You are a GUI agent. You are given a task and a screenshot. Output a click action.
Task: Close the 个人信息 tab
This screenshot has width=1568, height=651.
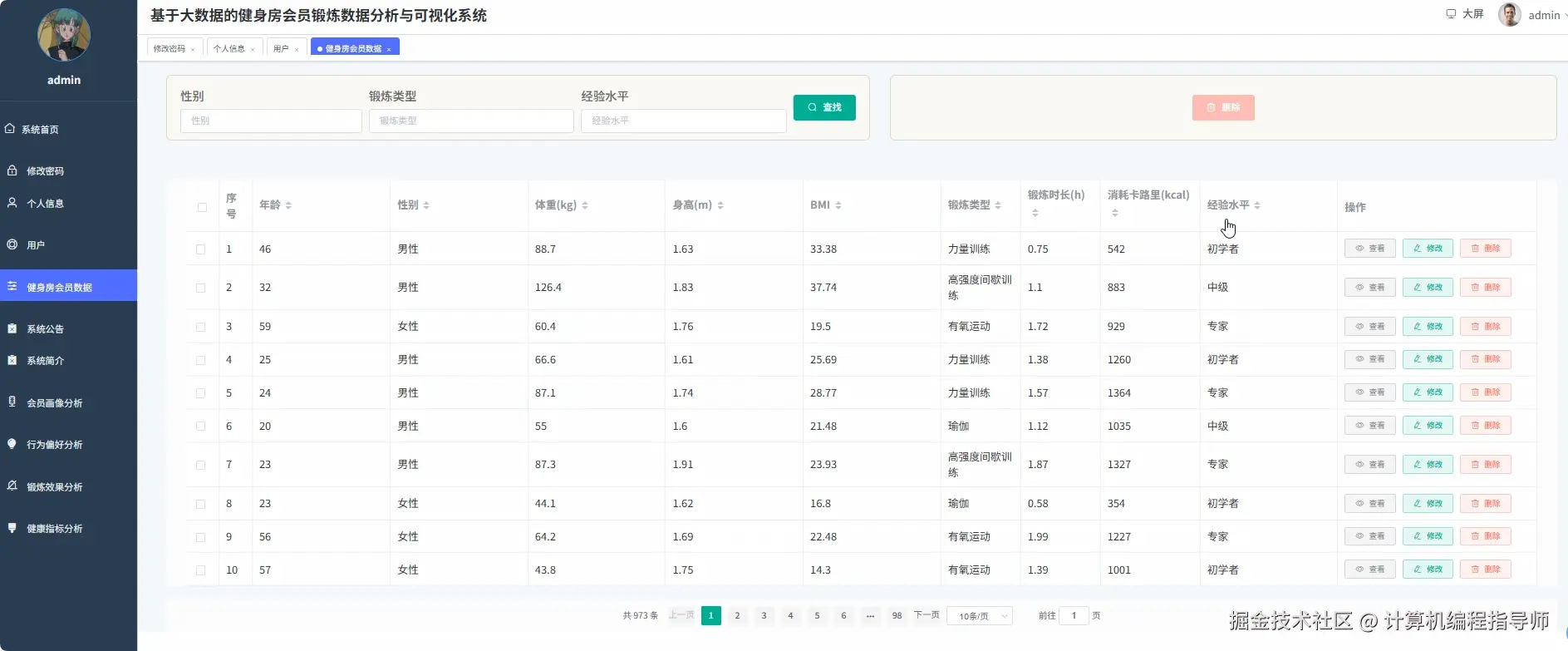pos(253,49)
